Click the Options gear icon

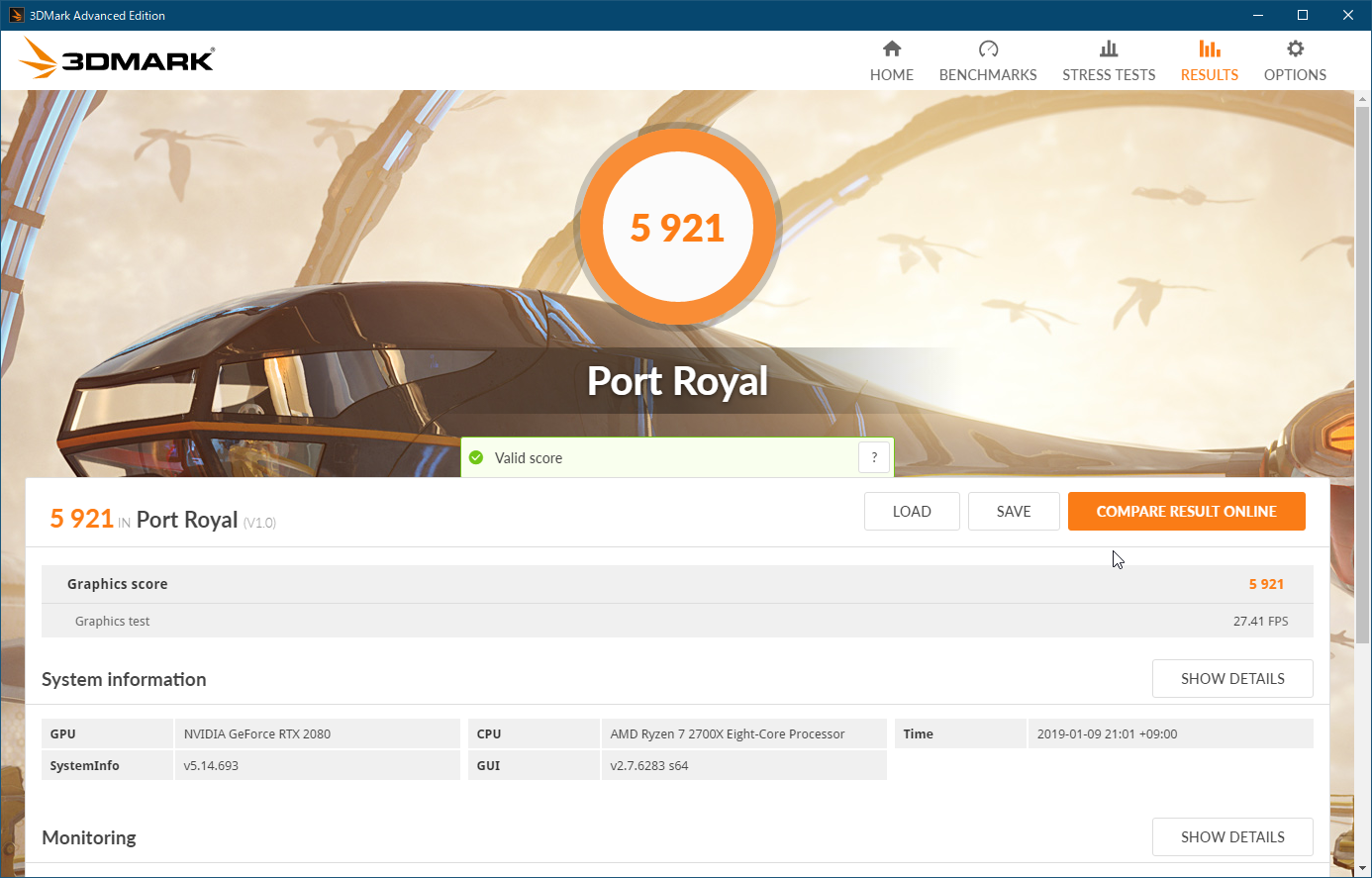coord(1295,49)
